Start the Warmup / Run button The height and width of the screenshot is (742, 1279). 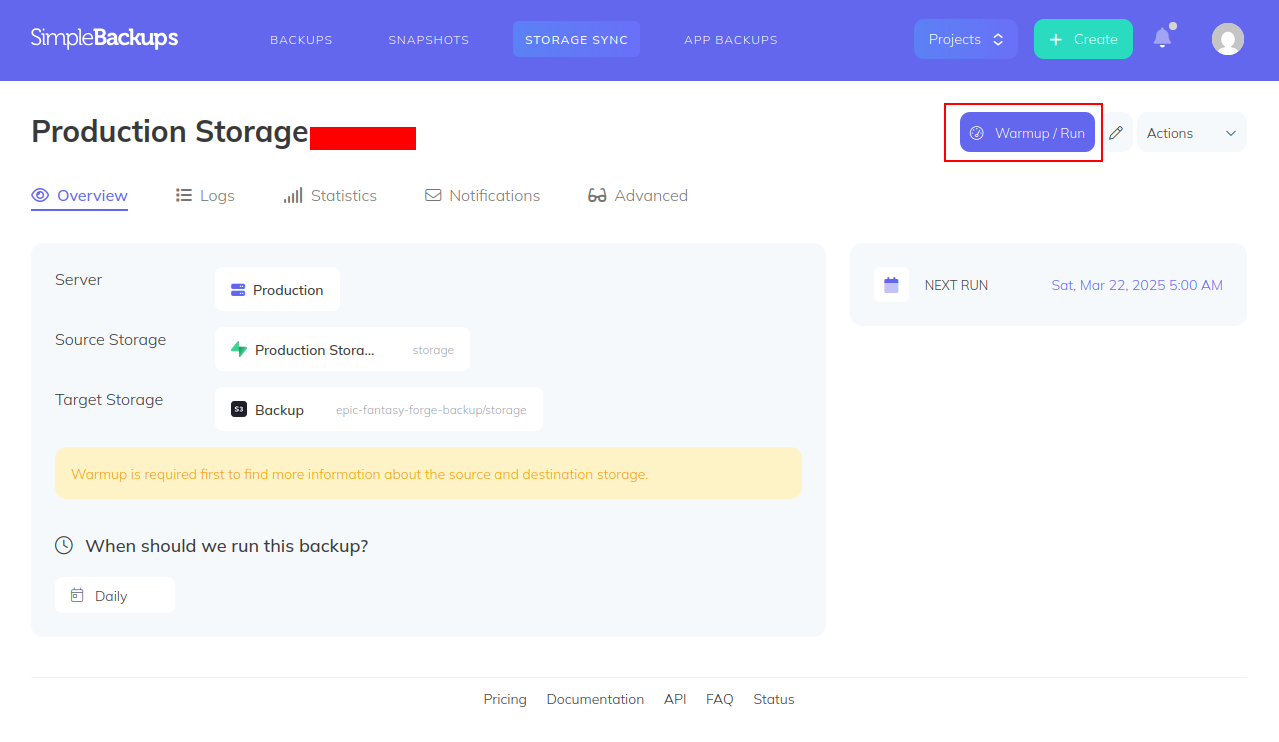point(1027,133)
